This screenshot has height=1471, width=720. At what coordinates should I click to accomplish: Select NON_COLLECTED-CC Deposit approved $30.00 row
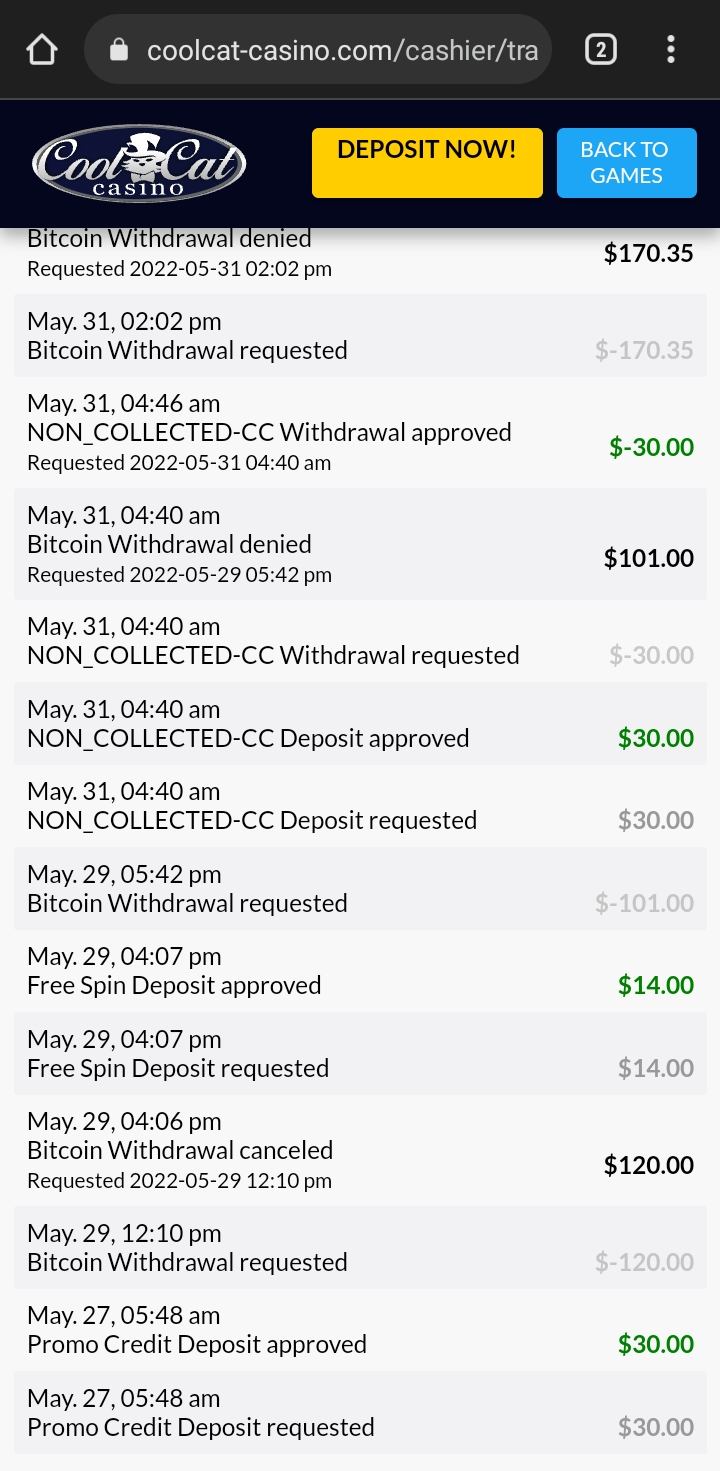(360, 724)
